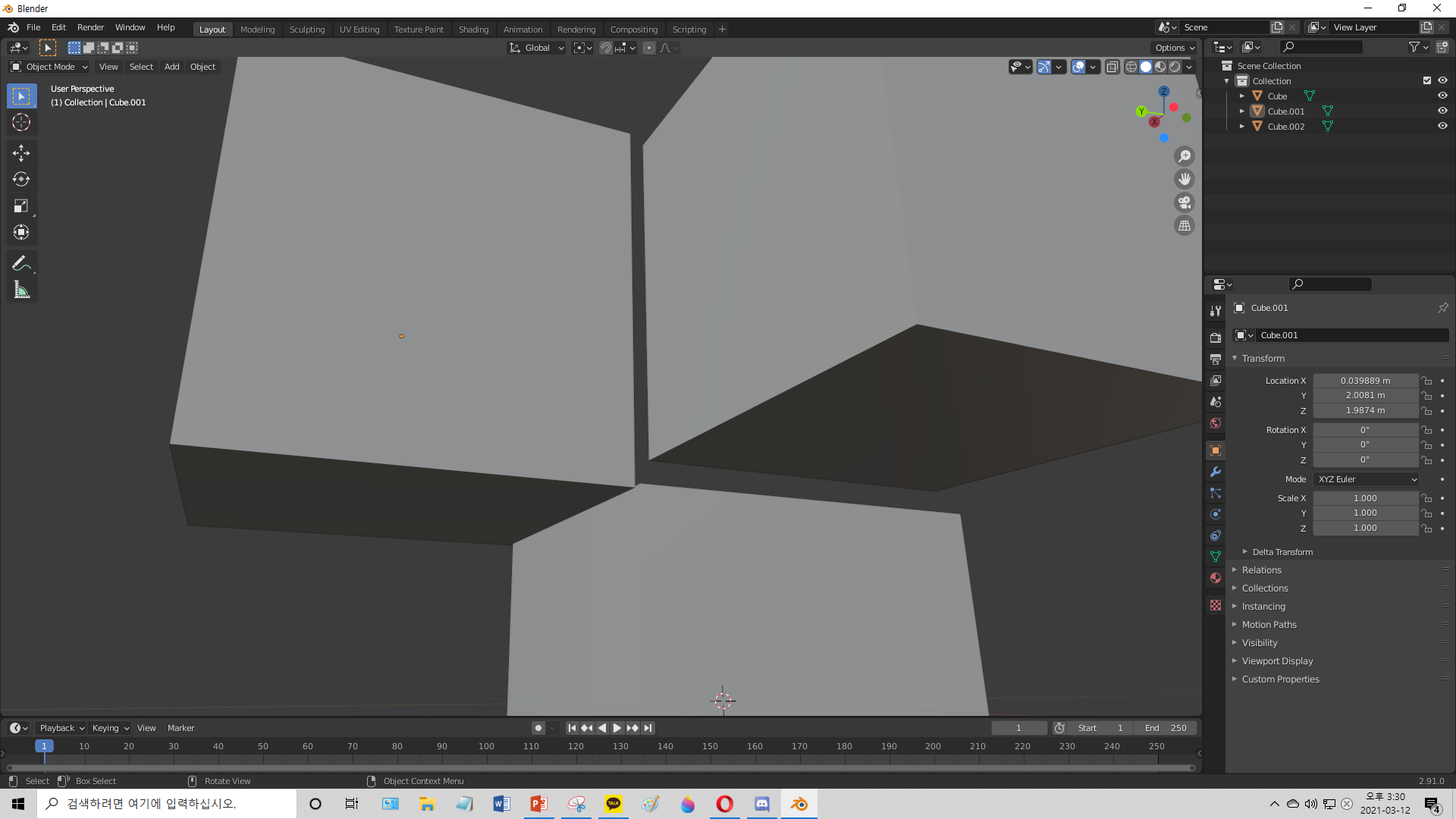Pick the Measure ruler tool

[x=21, y=290]
